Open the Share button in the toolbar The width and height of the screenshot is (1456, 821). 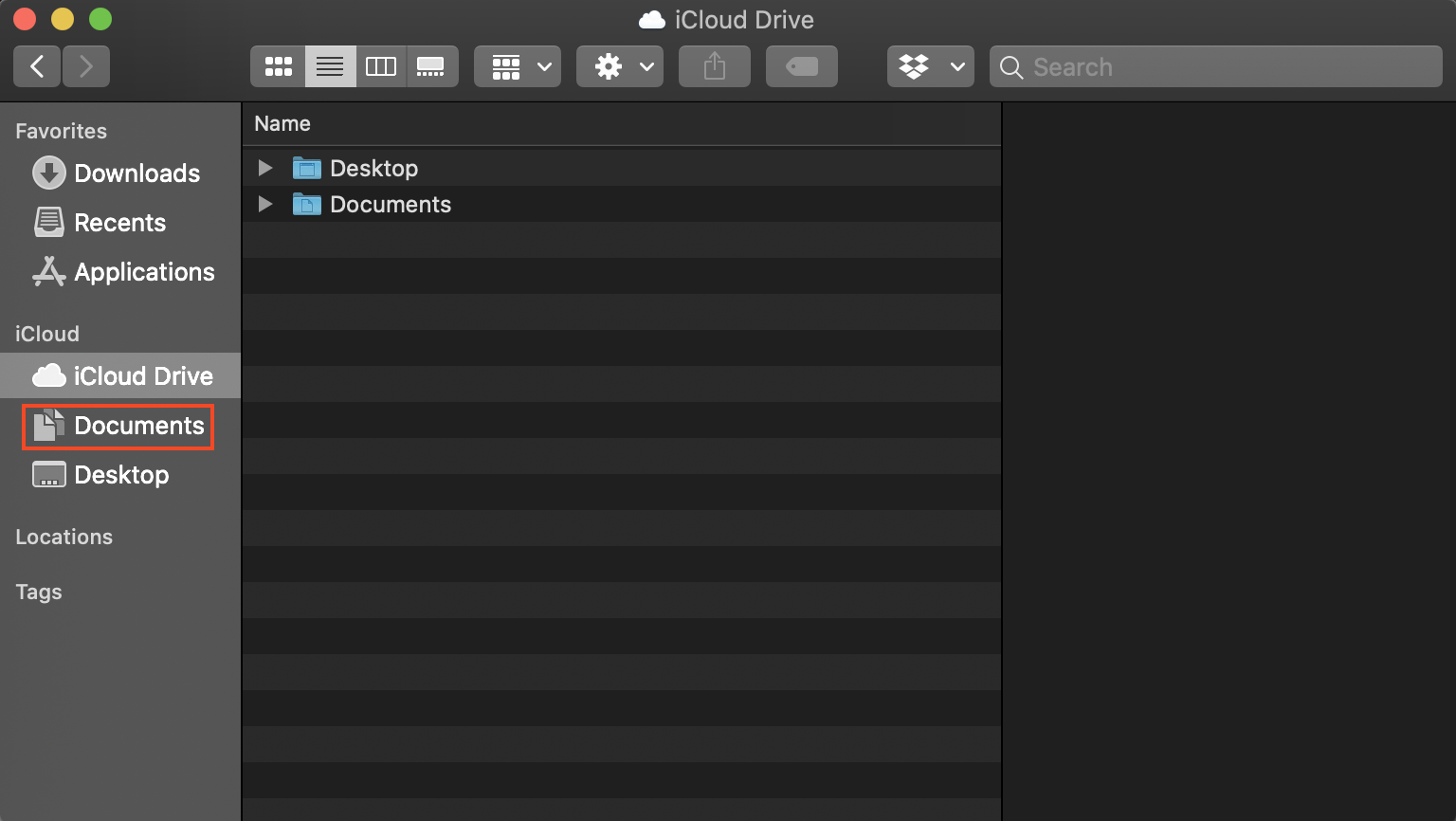(714, 66)
